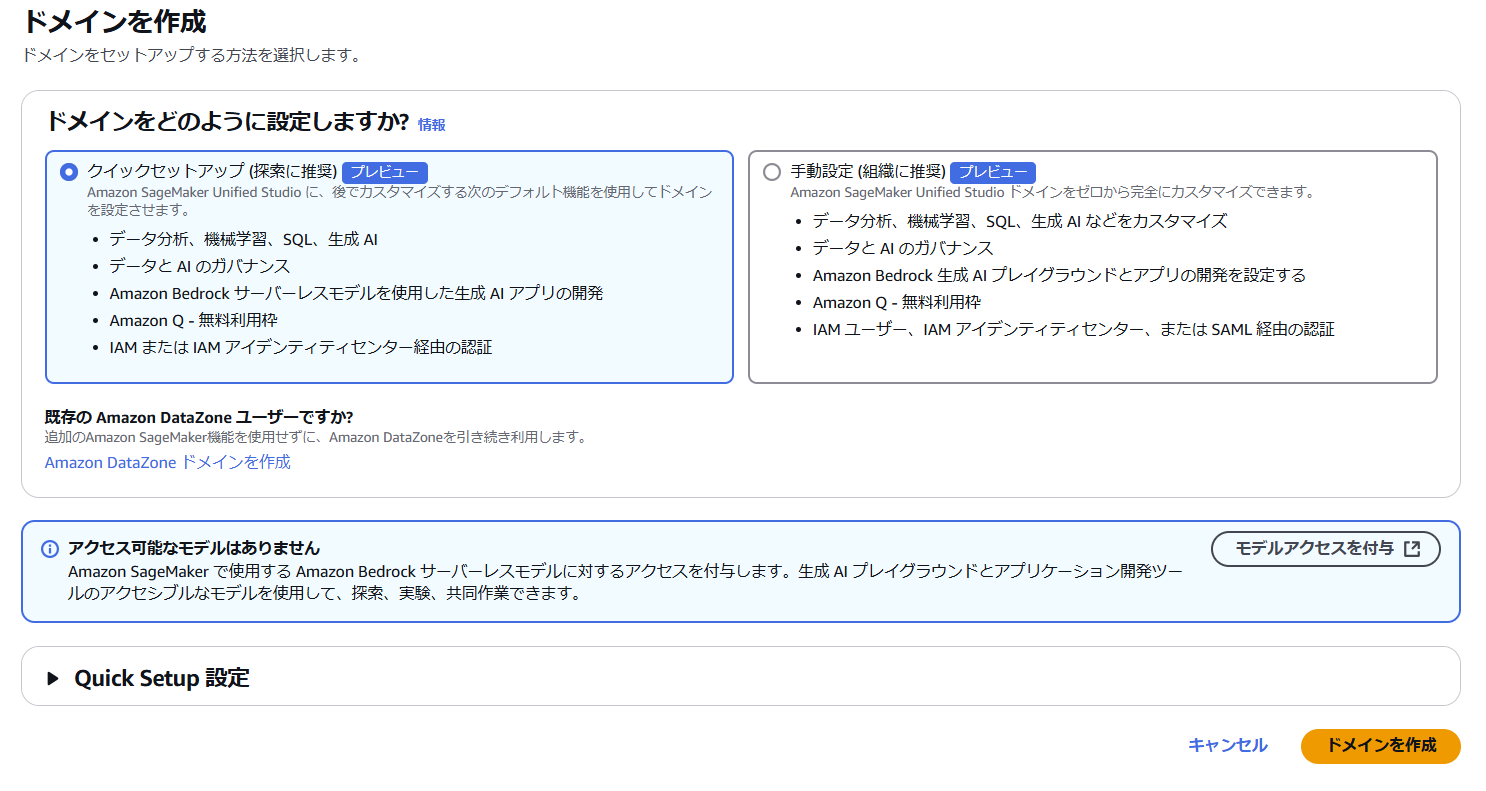Click the SQL、生成 AI などをカスタマイズ bullet
1486x791 pixels.
click(x=1020, y=221)
